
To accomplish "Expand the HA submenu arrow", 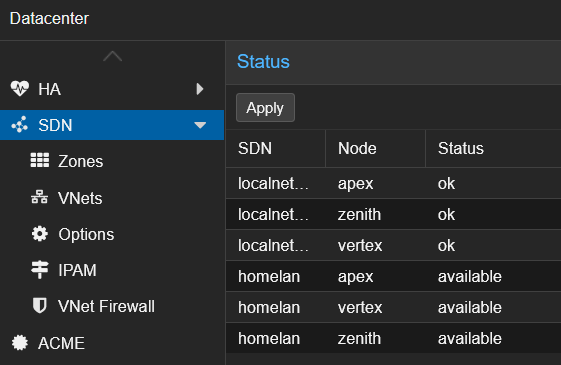I will tap(200, 89).
